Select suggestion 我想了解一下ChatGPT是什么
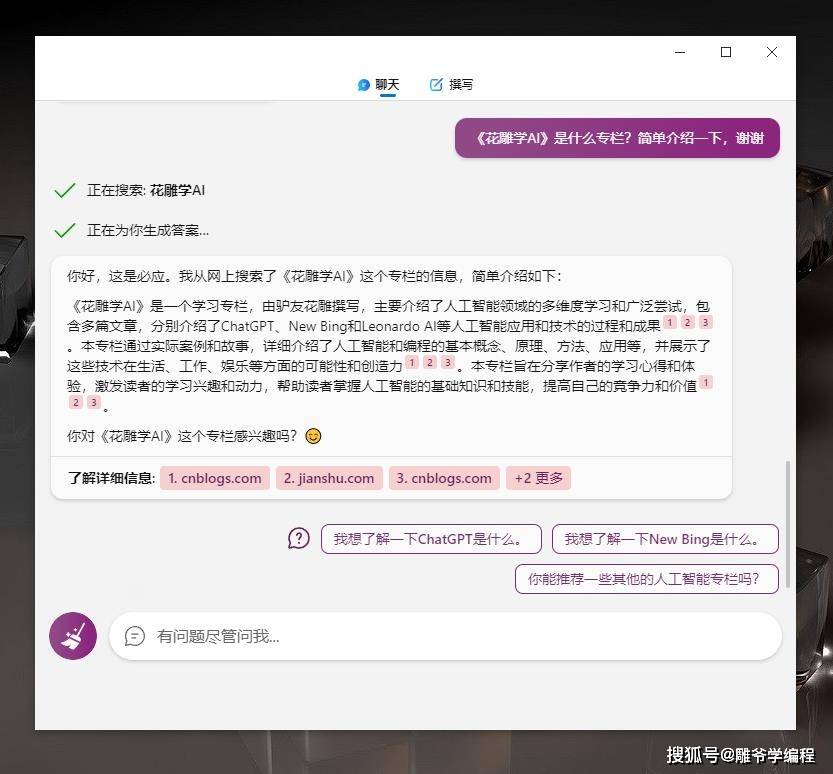The image size is (833, 774). 431,539
